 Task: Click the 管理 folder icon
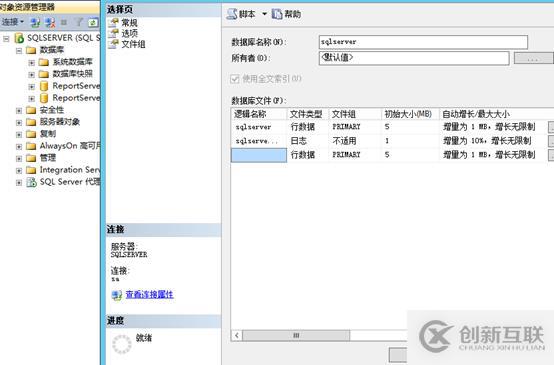pos(31,158)
